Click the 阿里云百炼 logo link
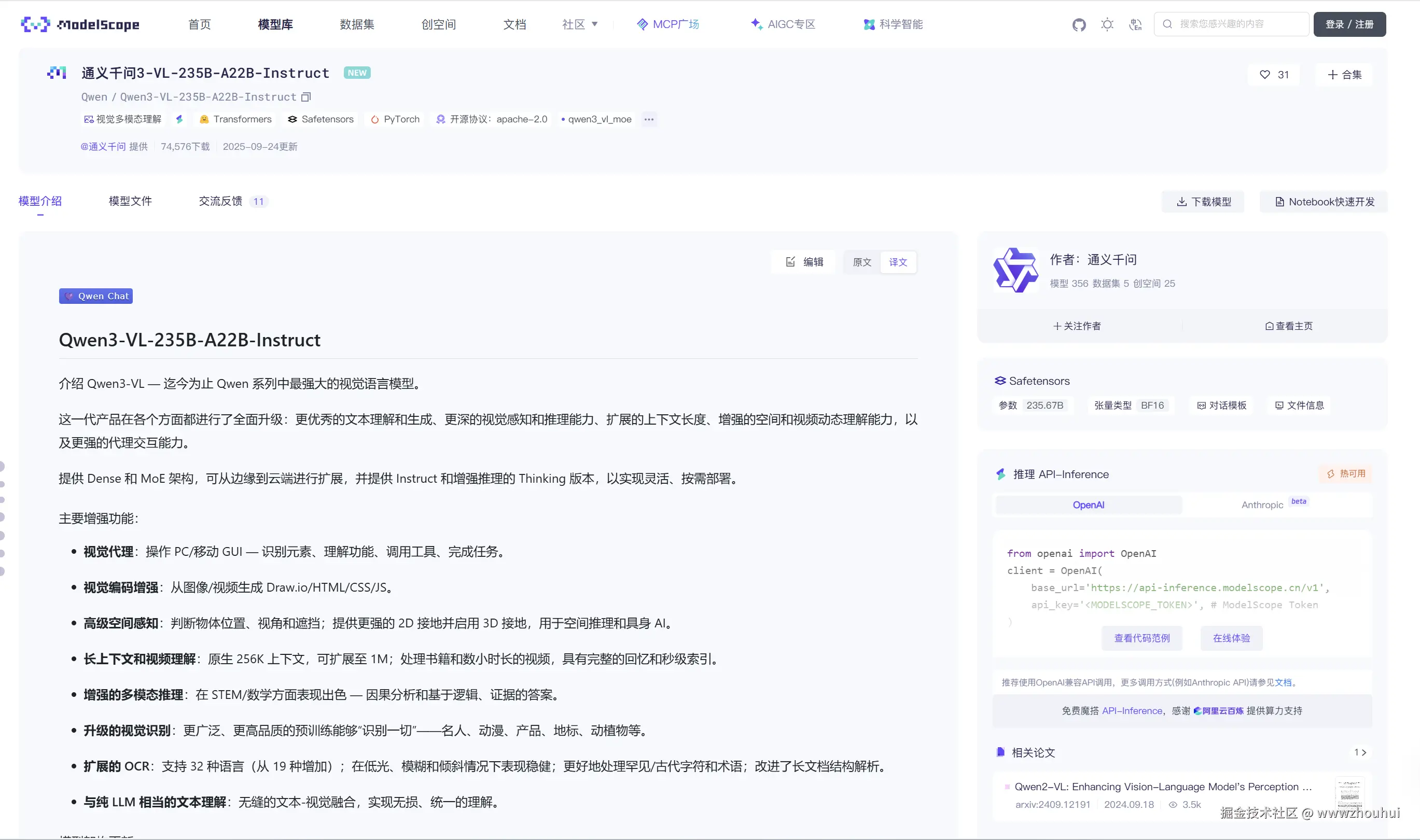Viewport: 1420px width, 840px height. pyautogui.click(x=1218, y=711)
